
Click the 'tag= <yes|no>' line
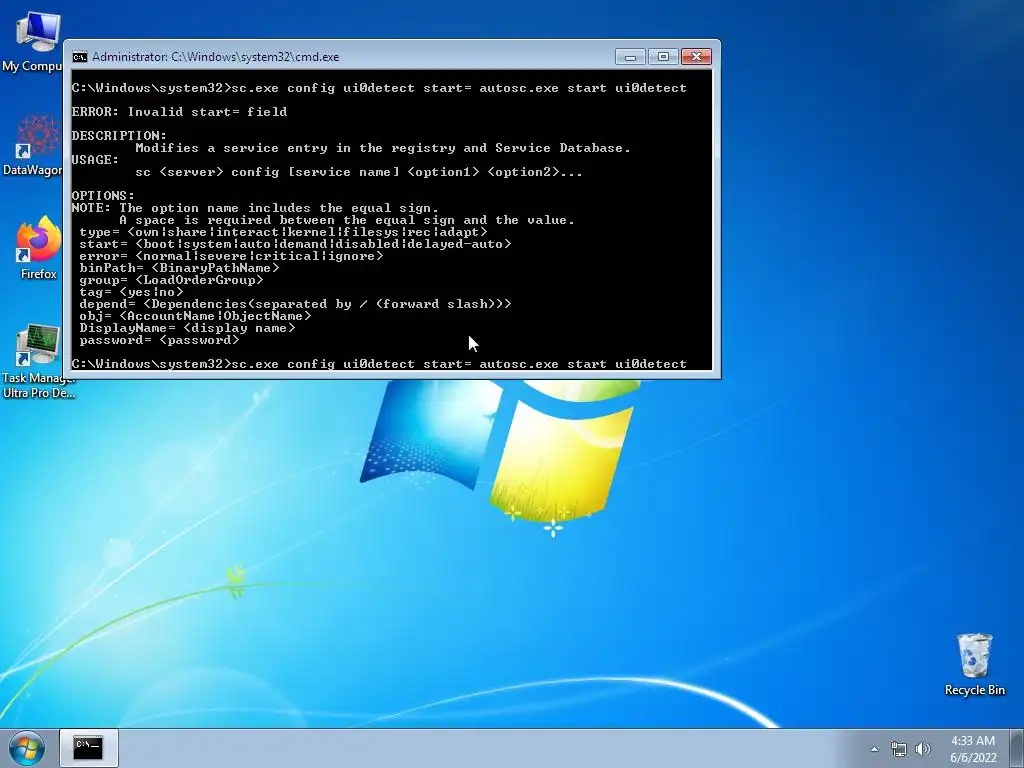(131, 292)
